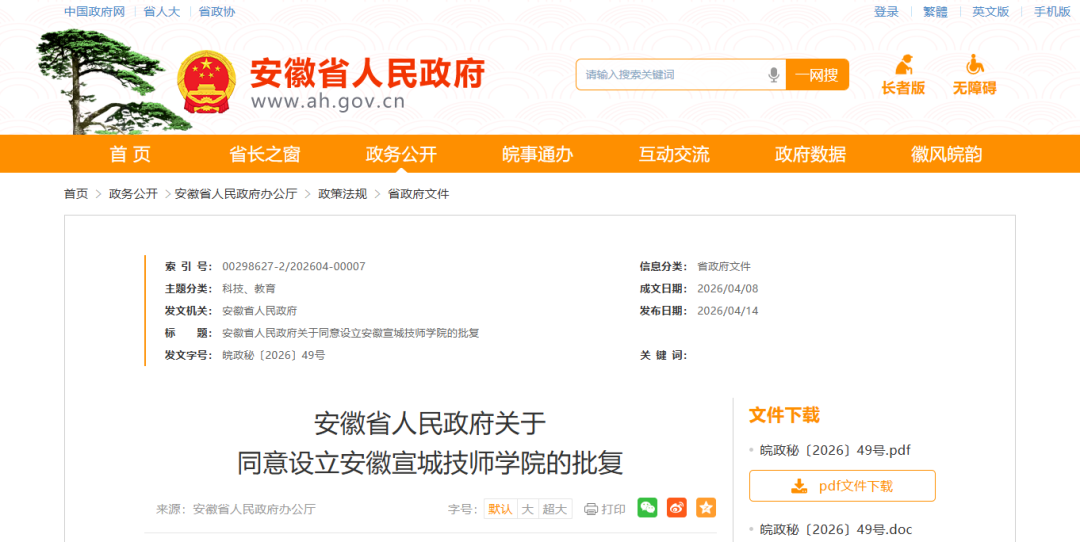
Task: Share the article via the Weibo icon
Action: [677, 508]
